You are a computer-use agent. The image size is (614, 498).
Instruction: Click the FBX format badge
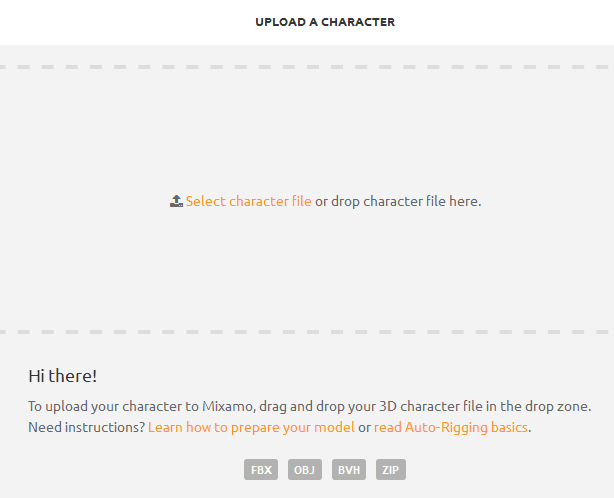[x=261, y=469]
